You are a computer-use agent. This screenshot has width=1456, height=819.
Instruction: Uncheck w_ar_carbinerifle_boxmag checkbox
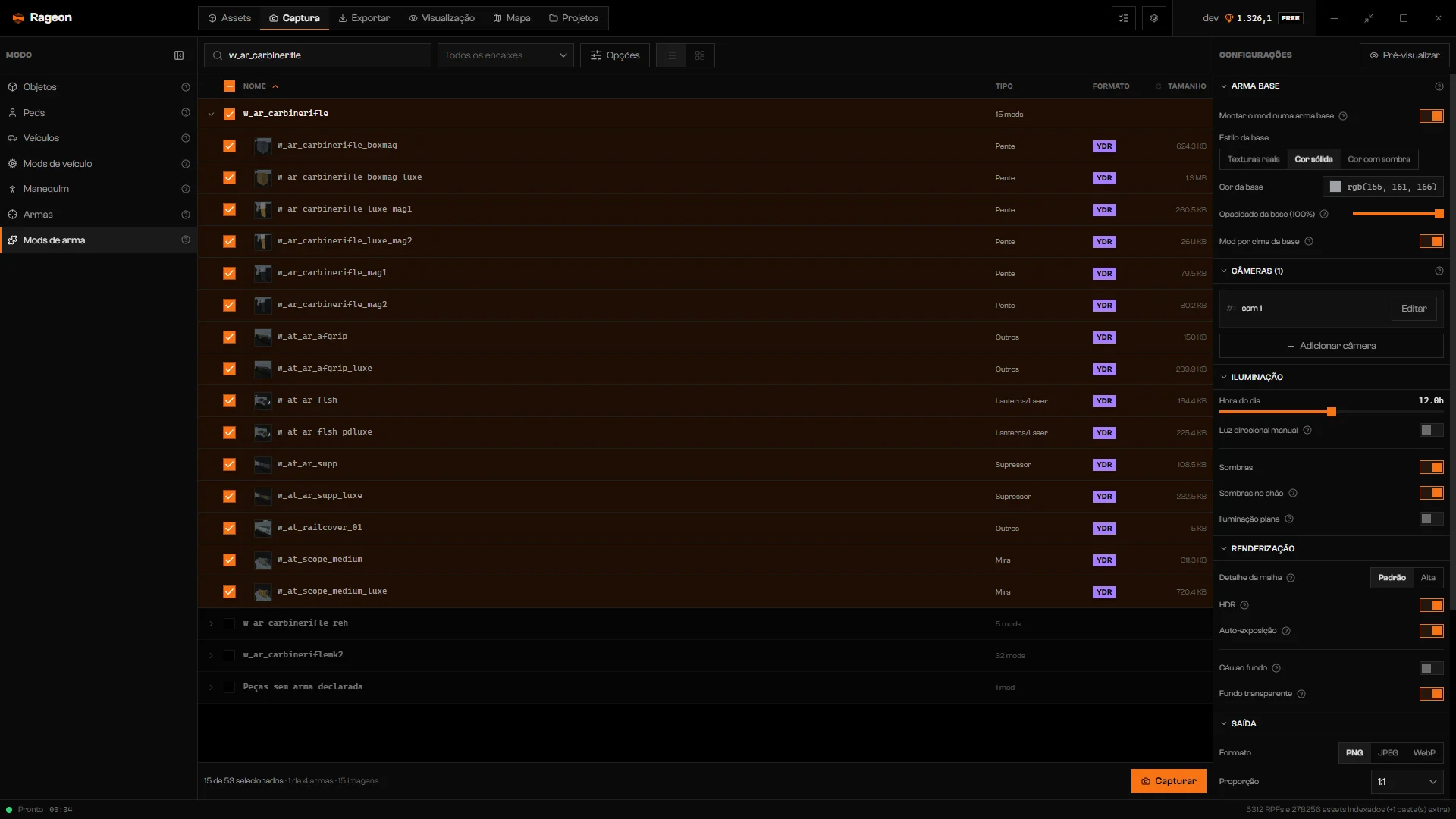coord(229,146)
